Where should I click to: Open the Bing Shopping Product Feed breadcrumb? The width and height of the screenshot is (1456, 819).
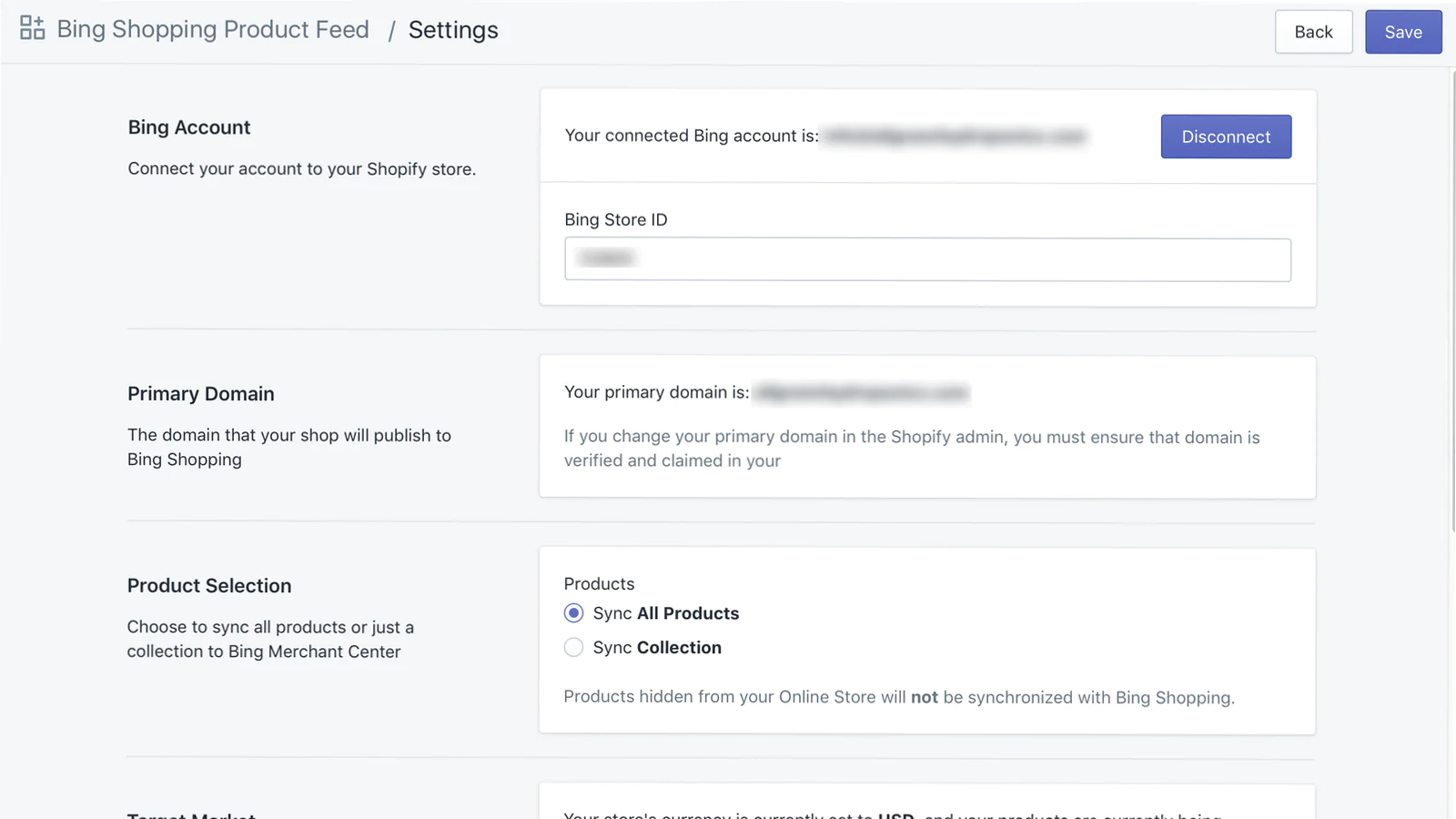[213, 30]
